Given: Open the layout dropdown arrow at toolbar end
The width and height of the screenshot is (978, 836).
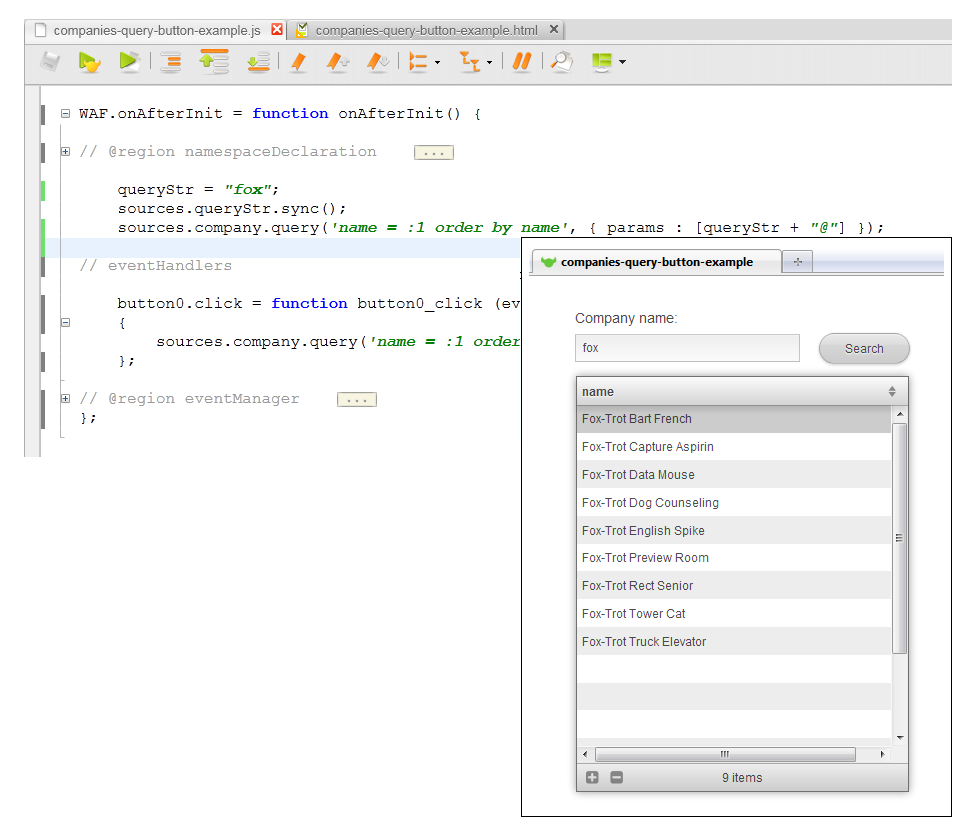Looking at the screenshot, I should coord(623,63).
